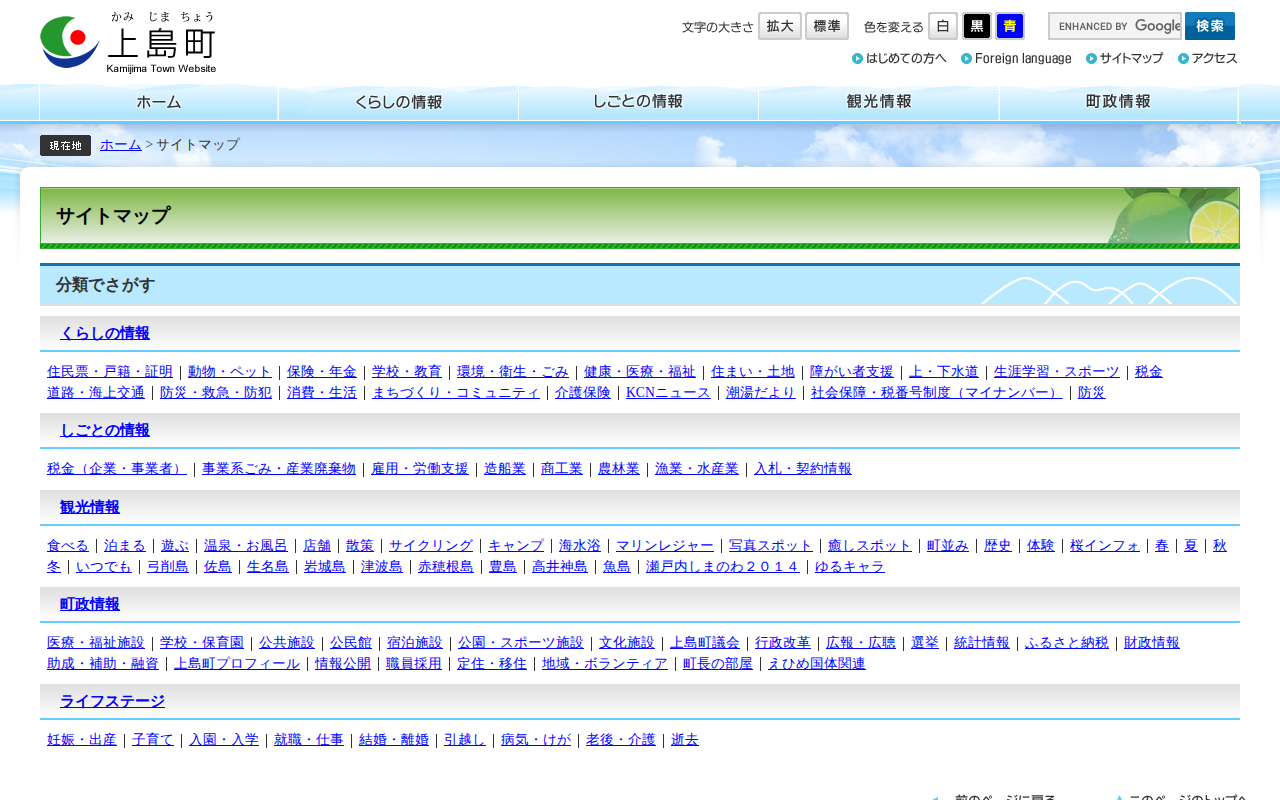Open 保険・年金 link
The height and width of the screenshot is (800, 1280).
(322, 372)
